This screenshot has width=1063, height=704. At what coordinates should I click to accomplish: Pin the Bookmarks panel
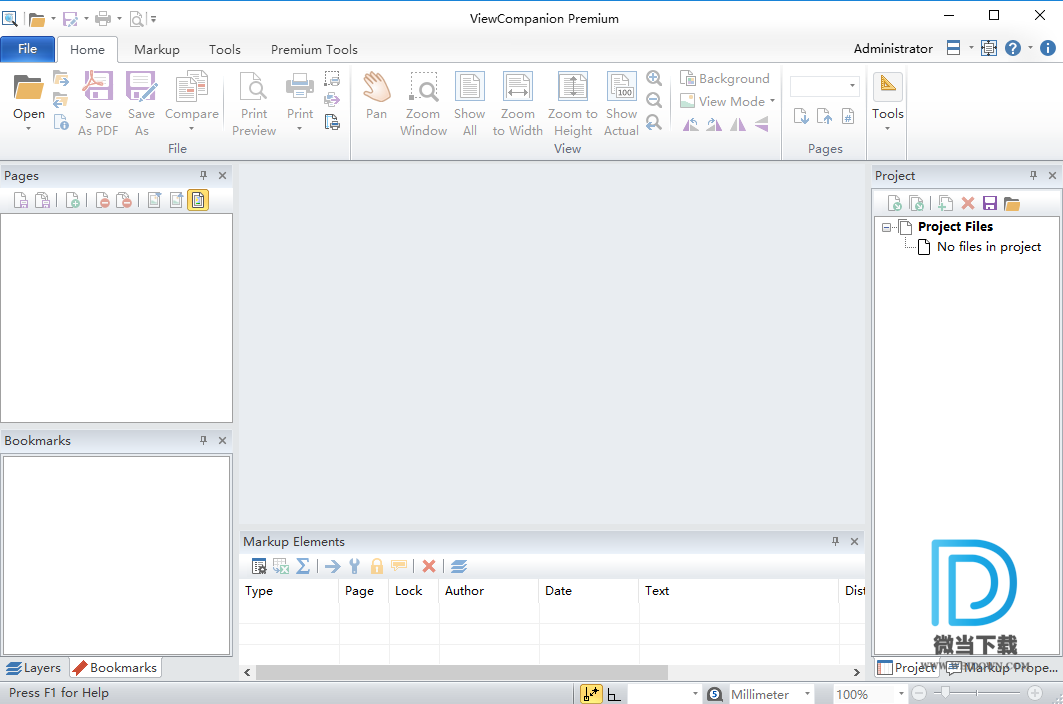[203, 440]
